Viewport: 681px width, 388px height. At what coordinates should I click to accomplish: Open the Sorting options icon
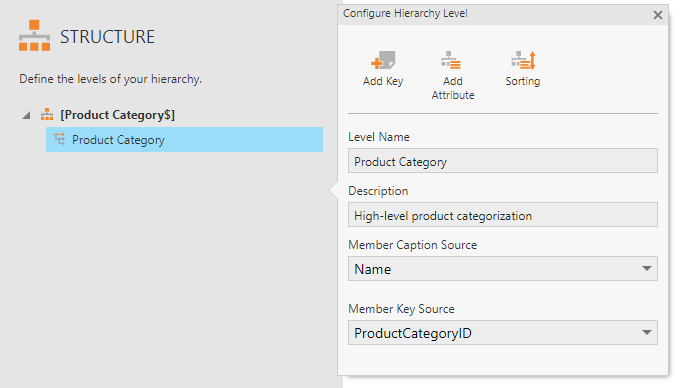(523, 60)
